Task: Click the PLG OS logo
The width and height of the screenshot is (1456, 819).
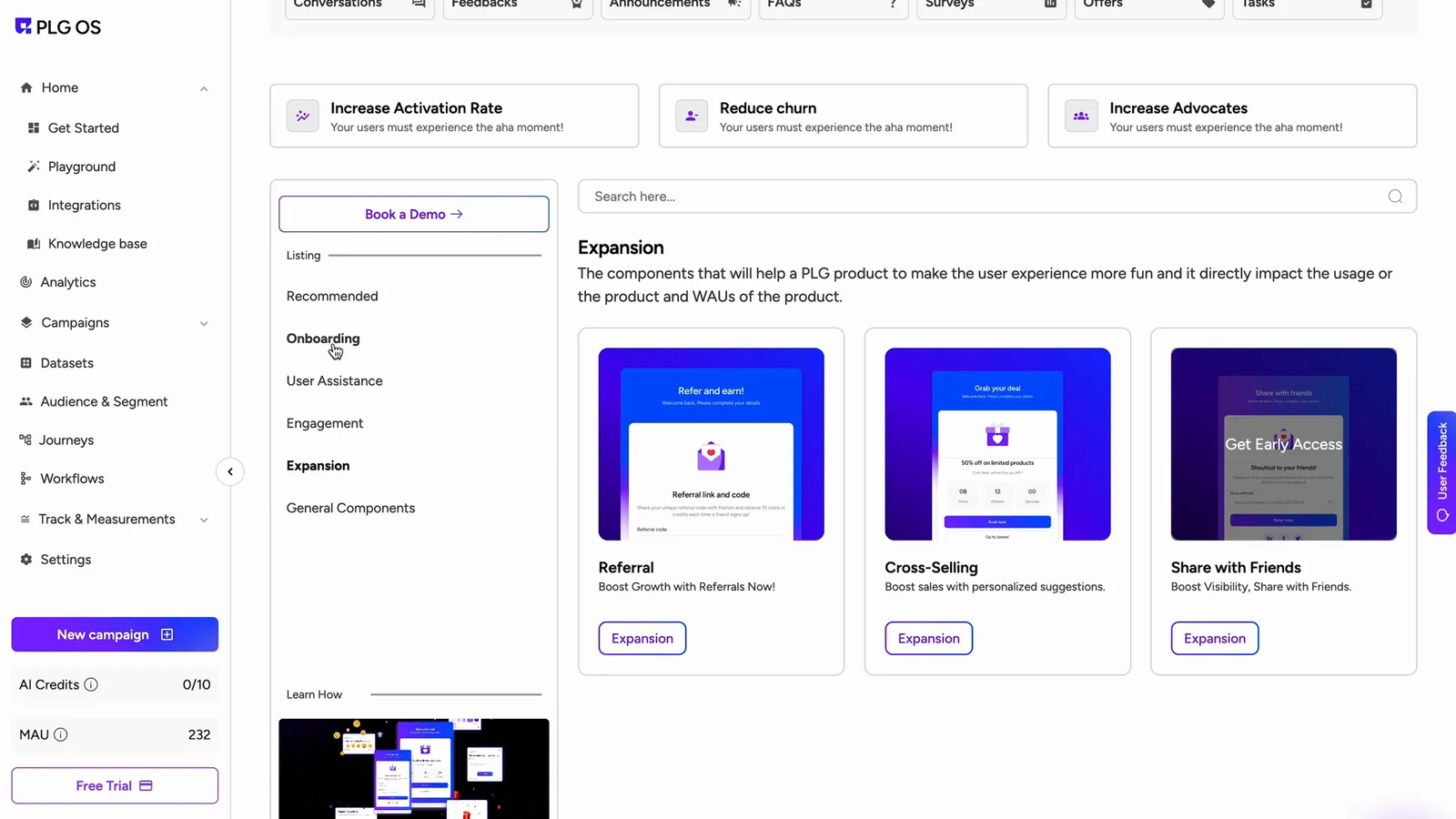Action: coord(58,27)
